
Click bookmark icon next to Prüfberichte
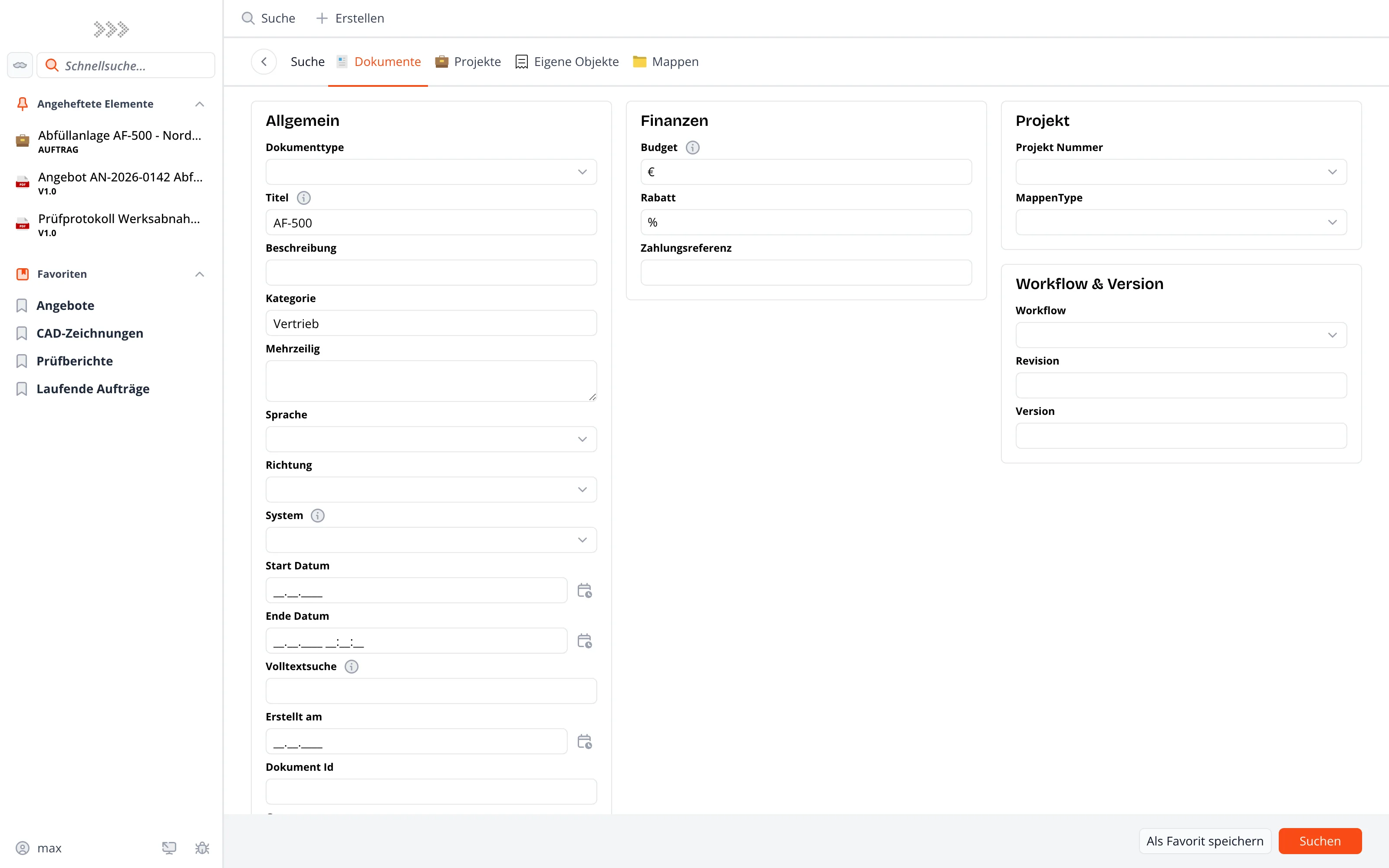22,361
